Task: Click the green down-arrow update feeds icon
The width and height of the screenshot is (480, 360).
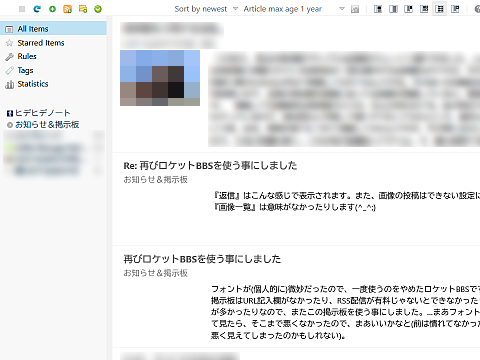Action: 52,9
